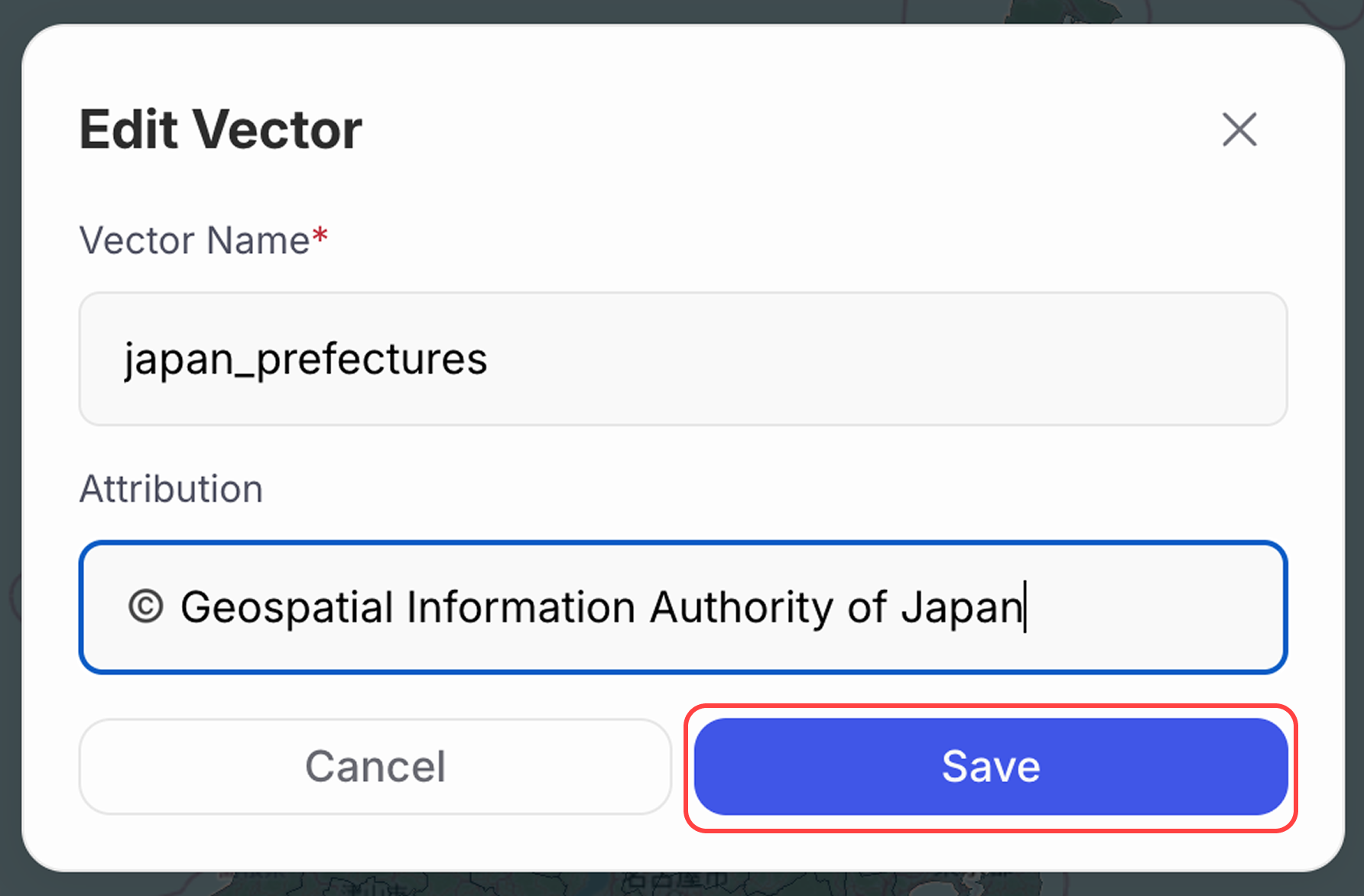Click the Attribution field label
Image resolution: width=1364 pixels, height=896 pixels.
(x=171, y=489)
